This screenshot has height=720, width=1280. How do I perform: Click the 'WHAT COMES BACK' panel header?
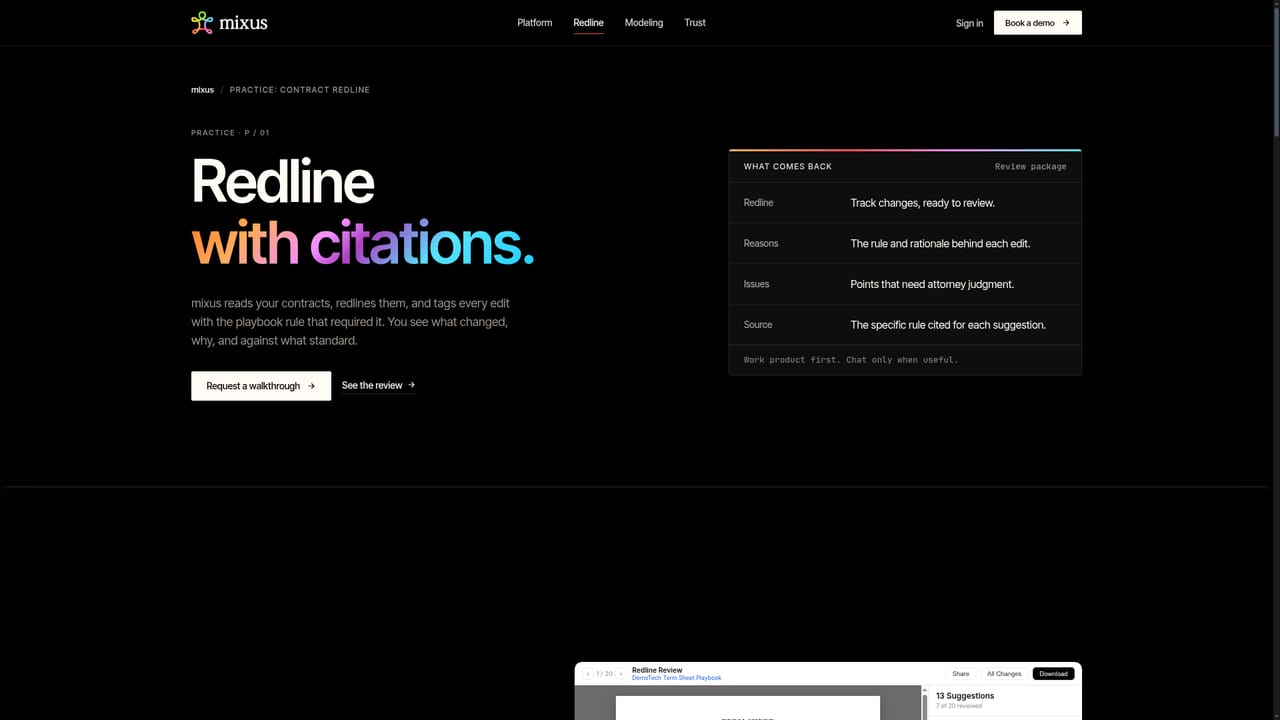tap(788, 167)
